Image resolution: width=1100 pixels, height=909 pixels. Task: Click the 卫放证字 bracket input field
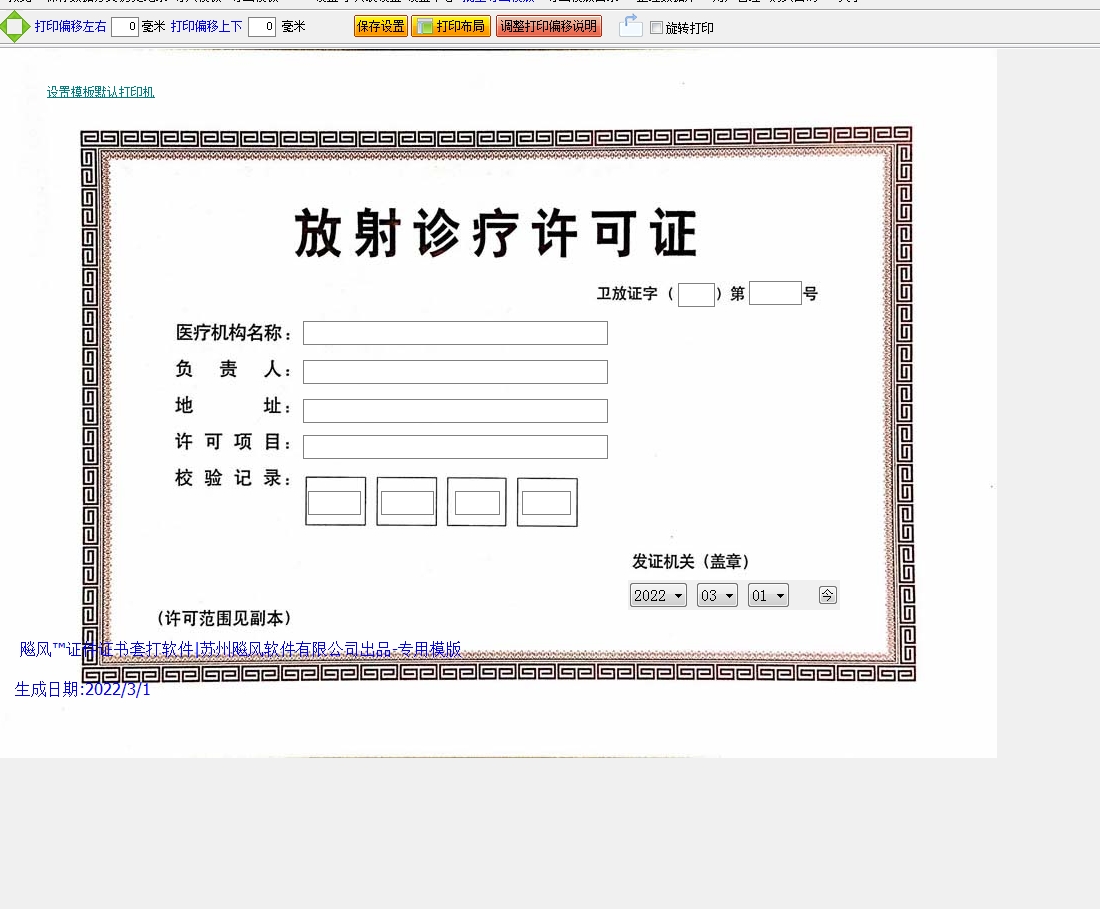696,295
